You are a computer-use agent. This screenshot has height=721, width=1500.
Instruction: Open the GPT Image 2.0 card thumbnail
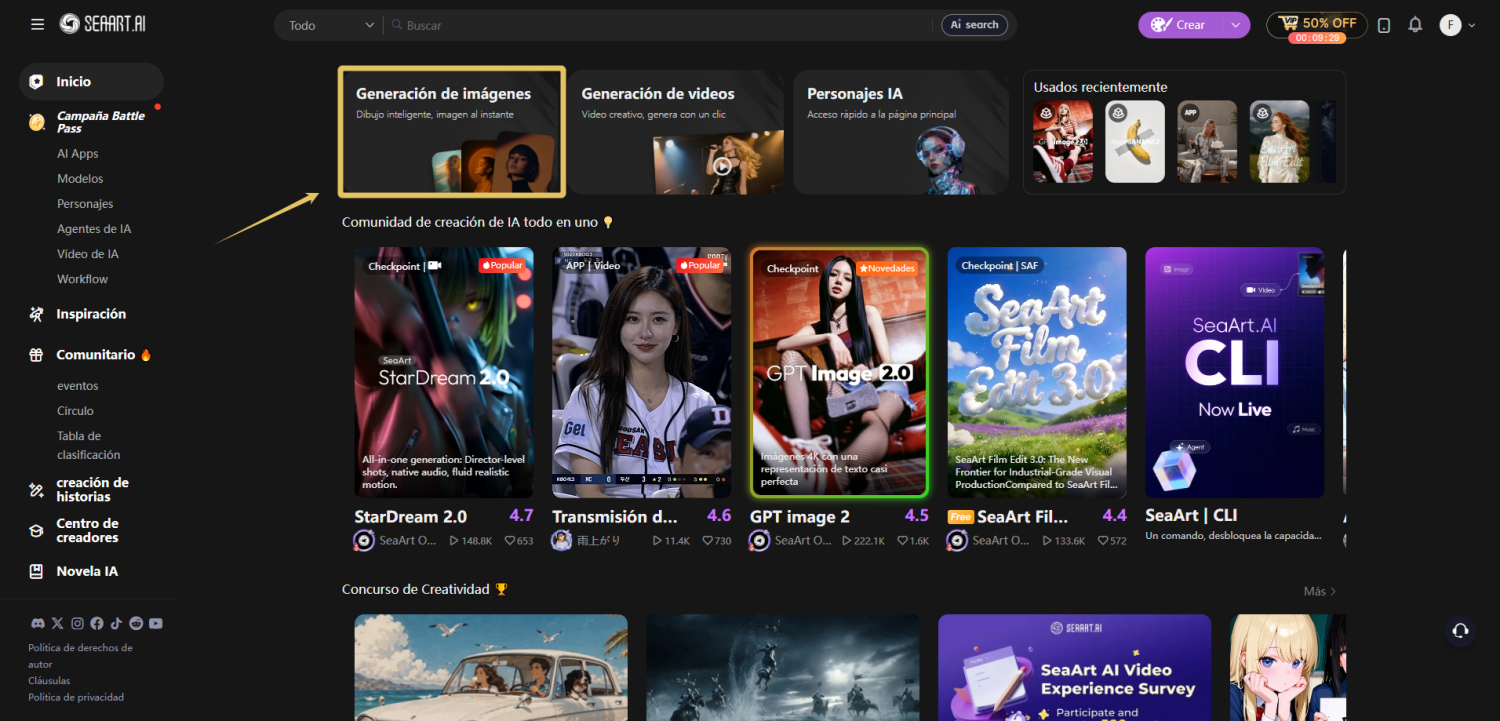[840, 373]
